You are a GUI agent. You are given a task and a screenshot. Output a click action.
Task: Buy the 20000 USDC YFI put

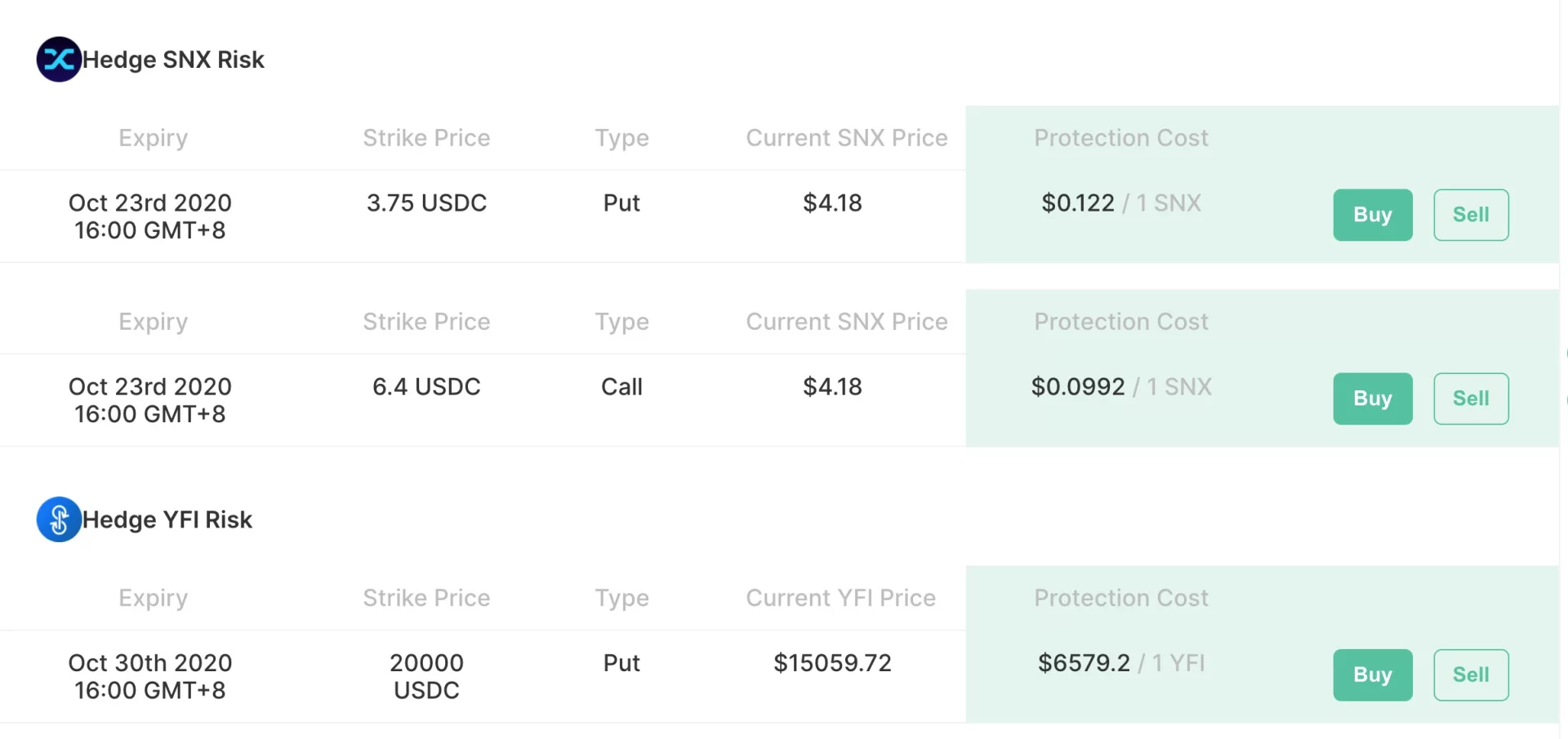tap(1373, 675)
